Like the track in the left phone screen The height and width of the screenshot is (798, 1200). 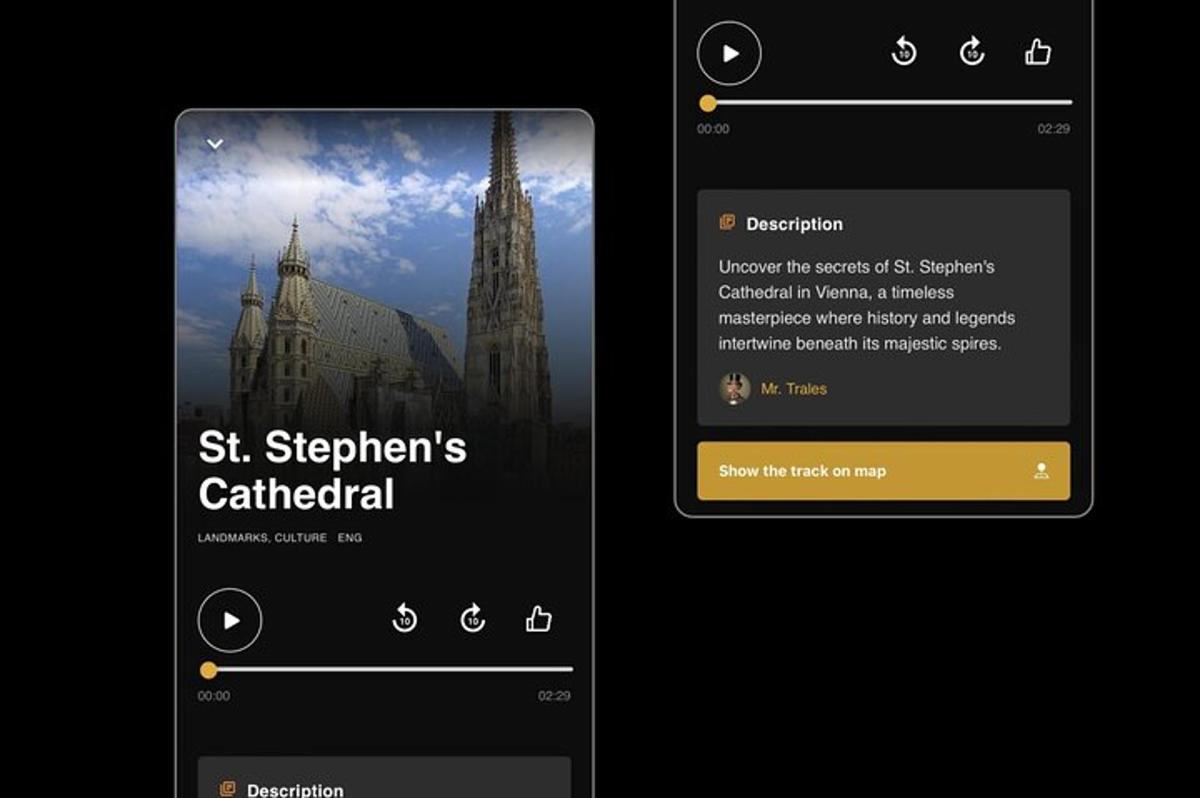tap(539, 619)
